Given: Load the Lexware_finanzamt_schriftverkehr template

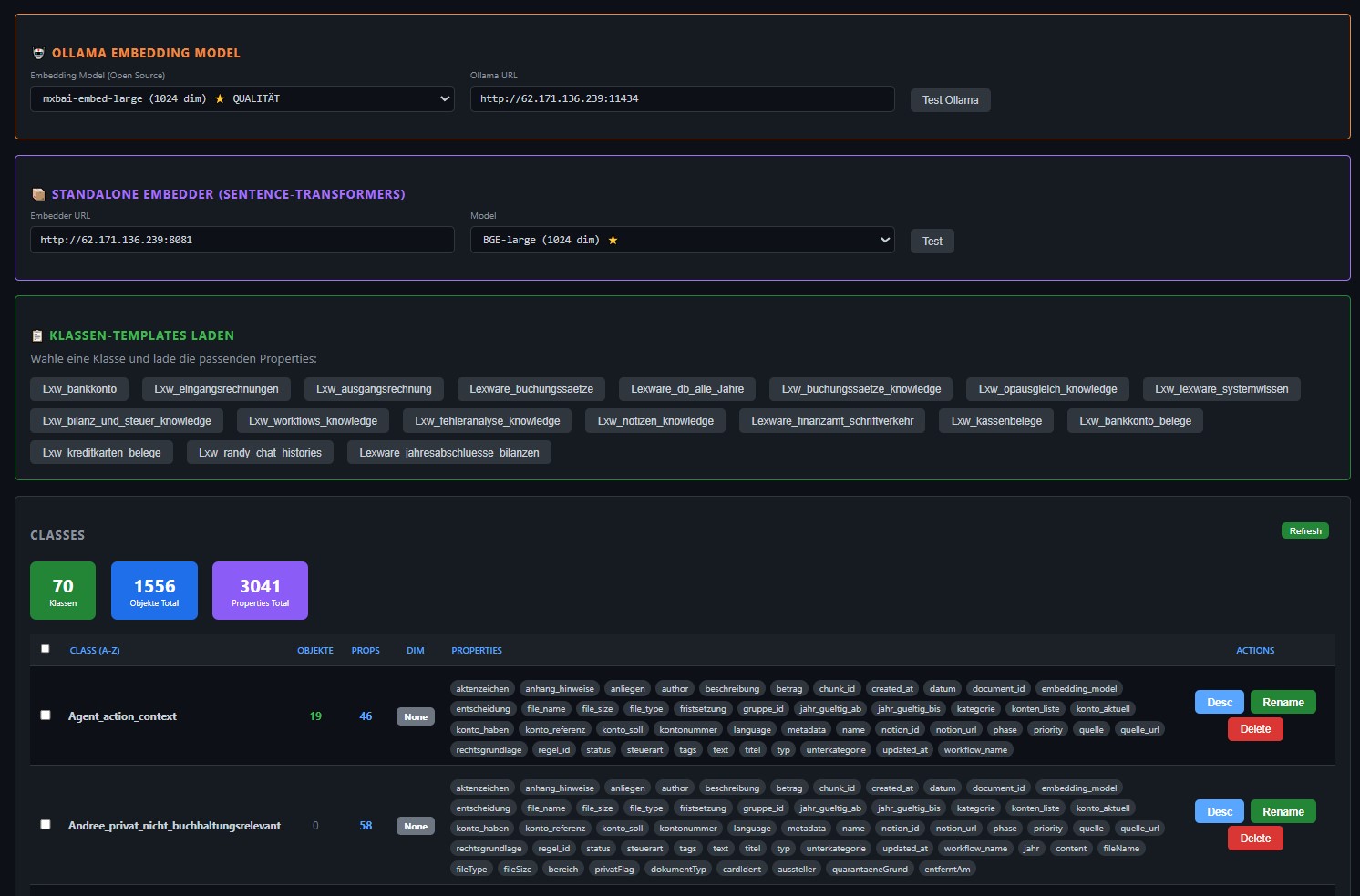Looking at the screenshot, I should [x=832, y=421].
